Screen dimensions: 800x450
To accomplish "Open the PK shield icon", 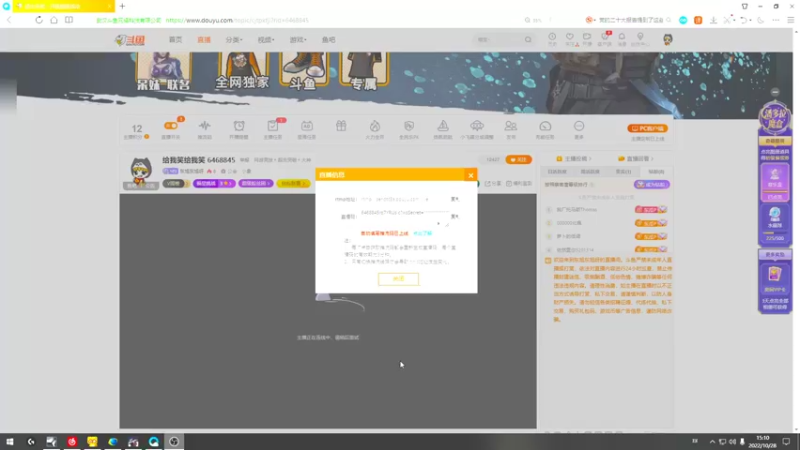I will [409, 126].
